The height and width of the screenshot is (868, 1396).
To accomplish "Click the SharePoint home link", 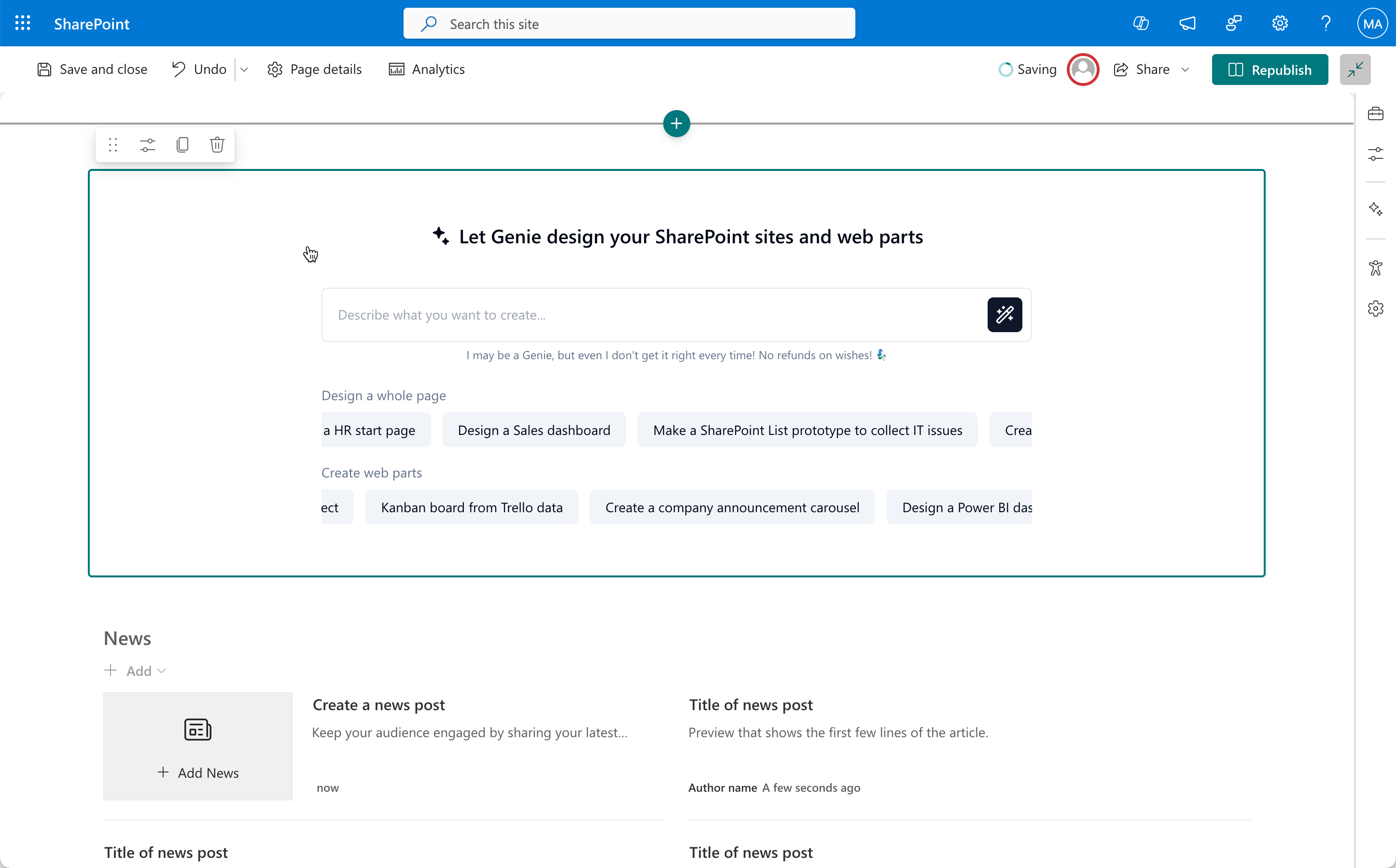I will point(92,24).
